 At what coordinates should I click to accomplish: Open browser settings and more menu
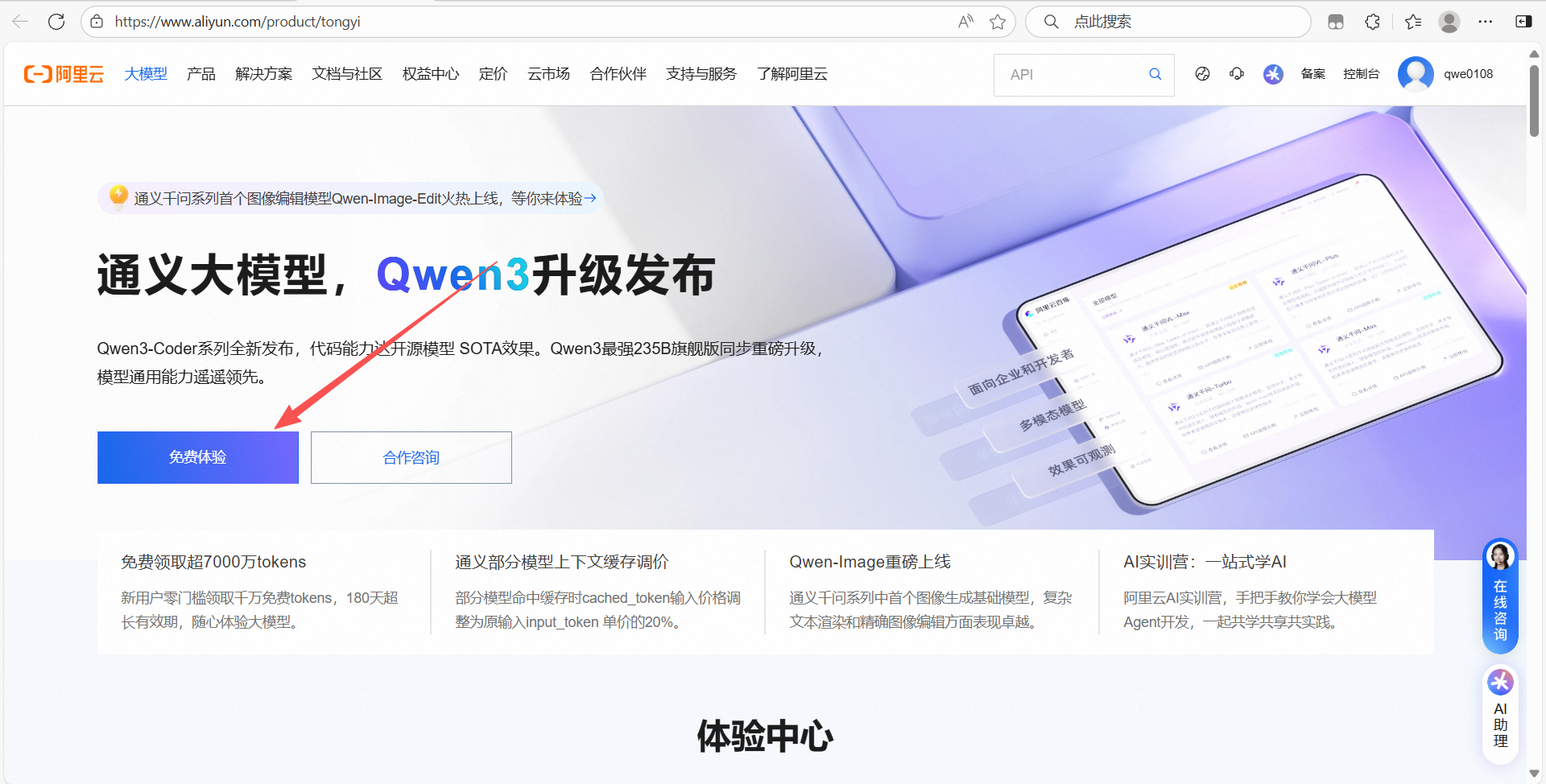coord(1486,22)
